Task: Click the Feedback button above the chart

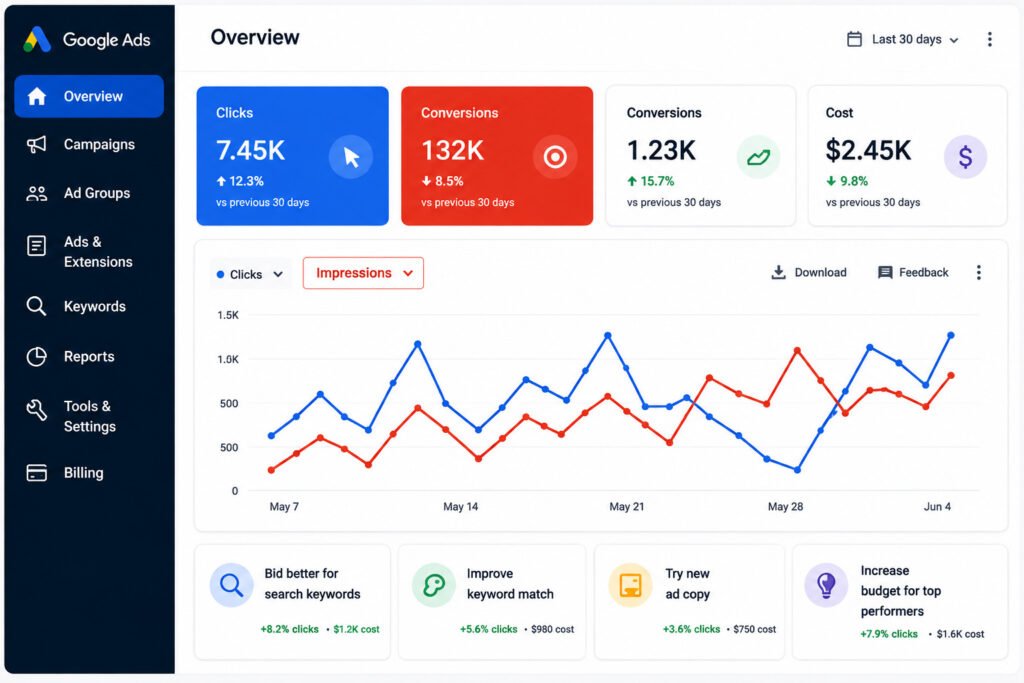Action: (x=913, y=272)
